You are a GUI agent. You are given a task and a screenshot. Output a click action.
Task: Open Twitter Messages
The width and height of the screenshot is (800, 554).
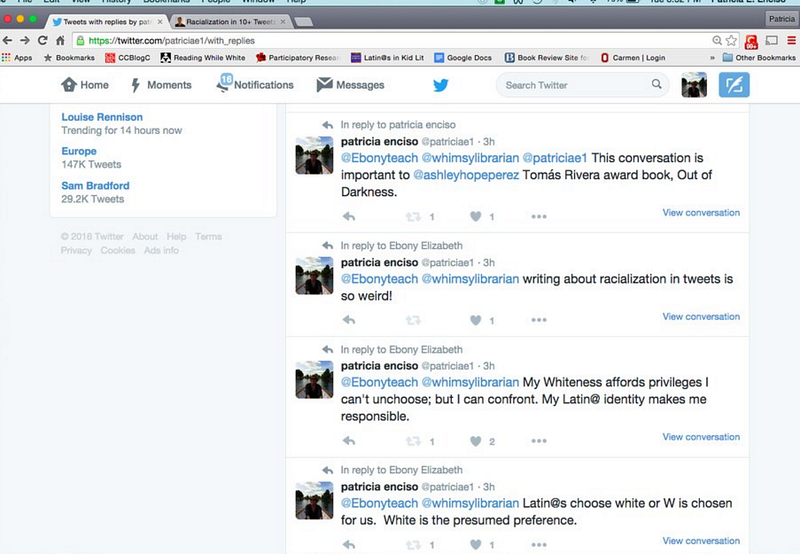(350, 85)
